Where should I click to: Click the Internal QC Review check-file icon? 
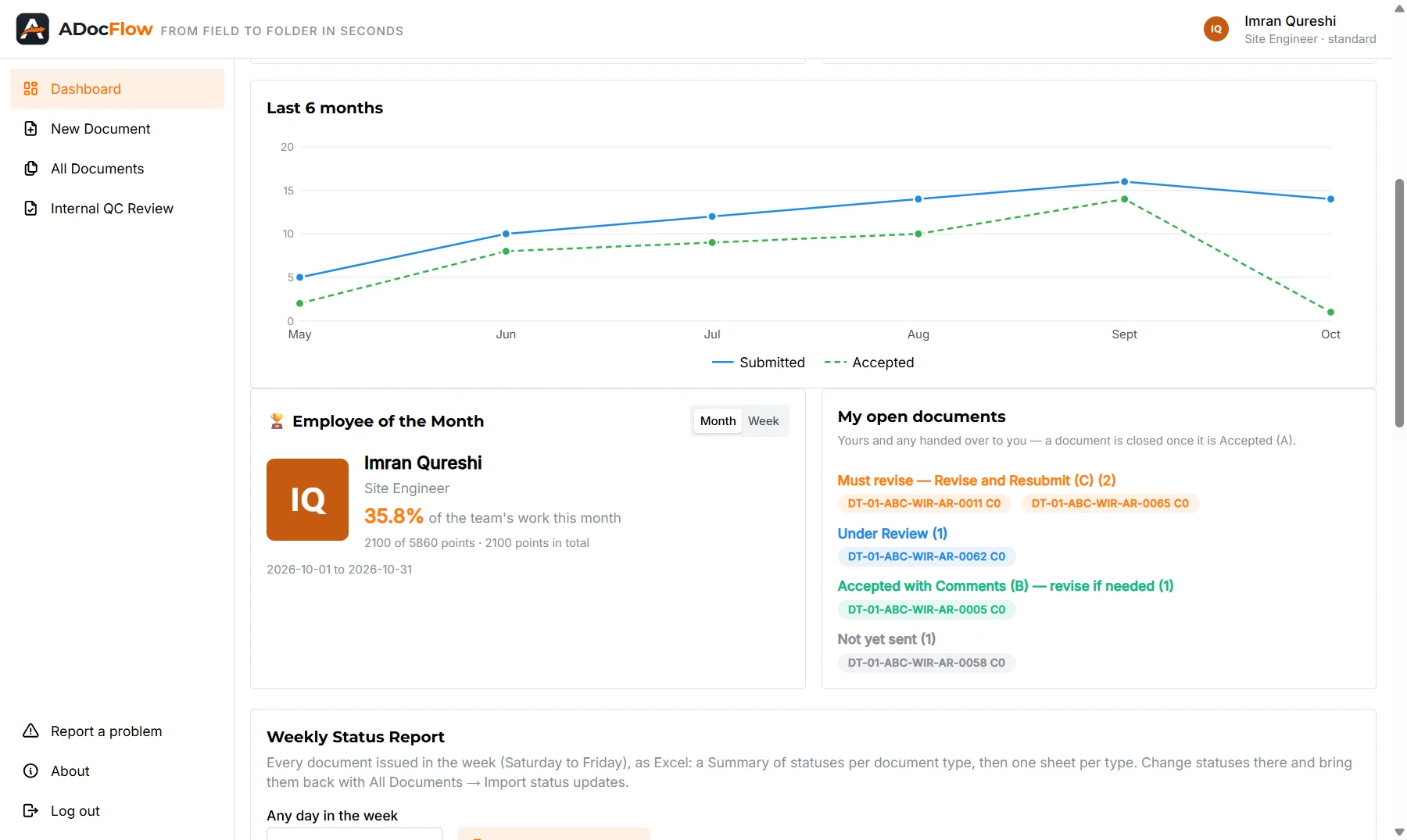pos(30,208)
